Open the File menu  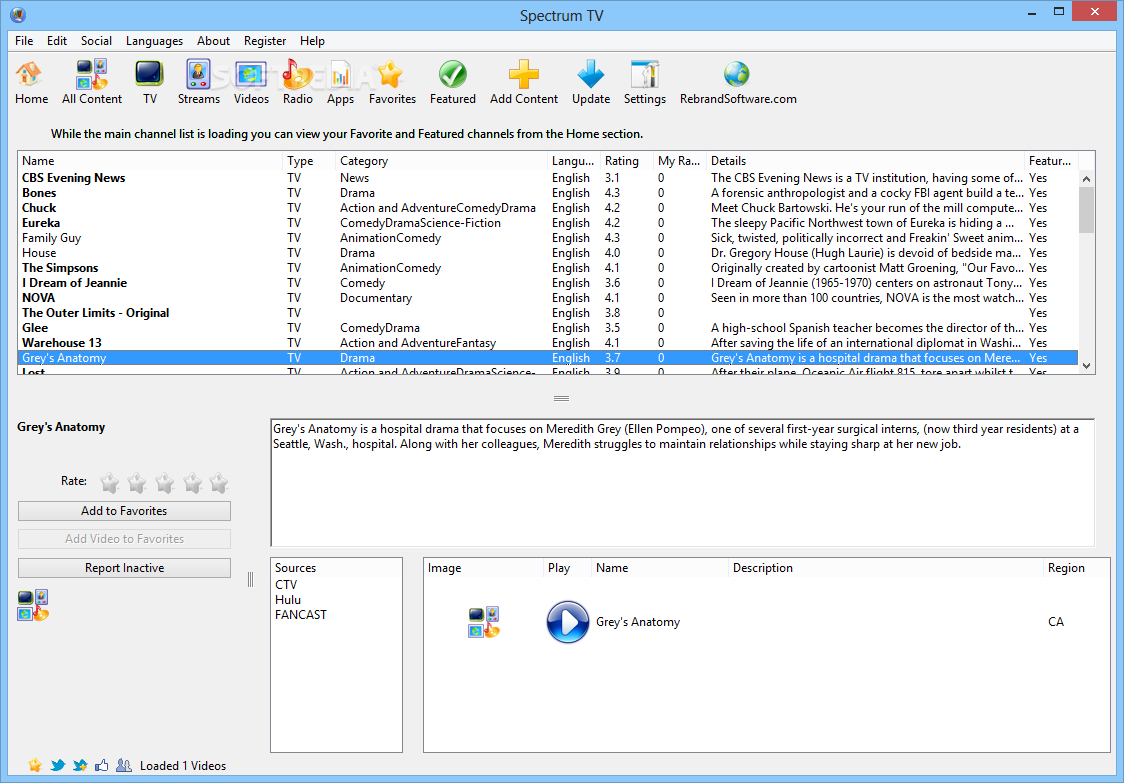click(x=24, y=41)
